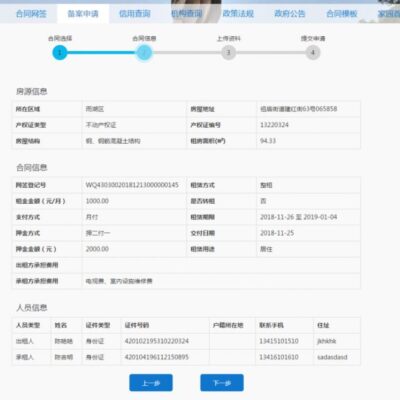Click the highlighted step 2 circle
Image resolution: width=400 pixels, height=400 pixels.
144,52
